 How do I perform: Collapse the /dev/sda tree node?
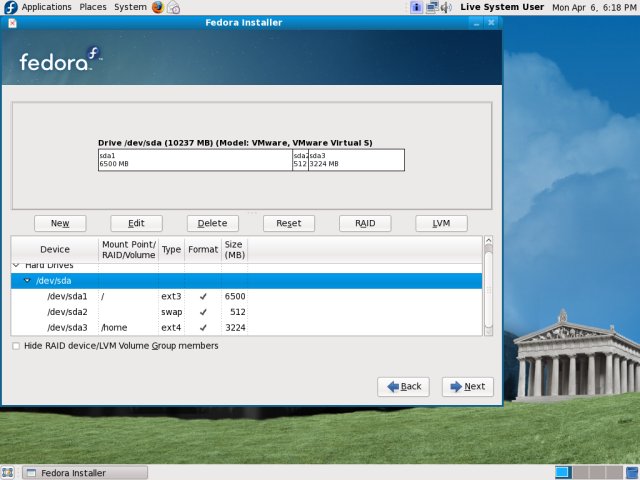27,281
